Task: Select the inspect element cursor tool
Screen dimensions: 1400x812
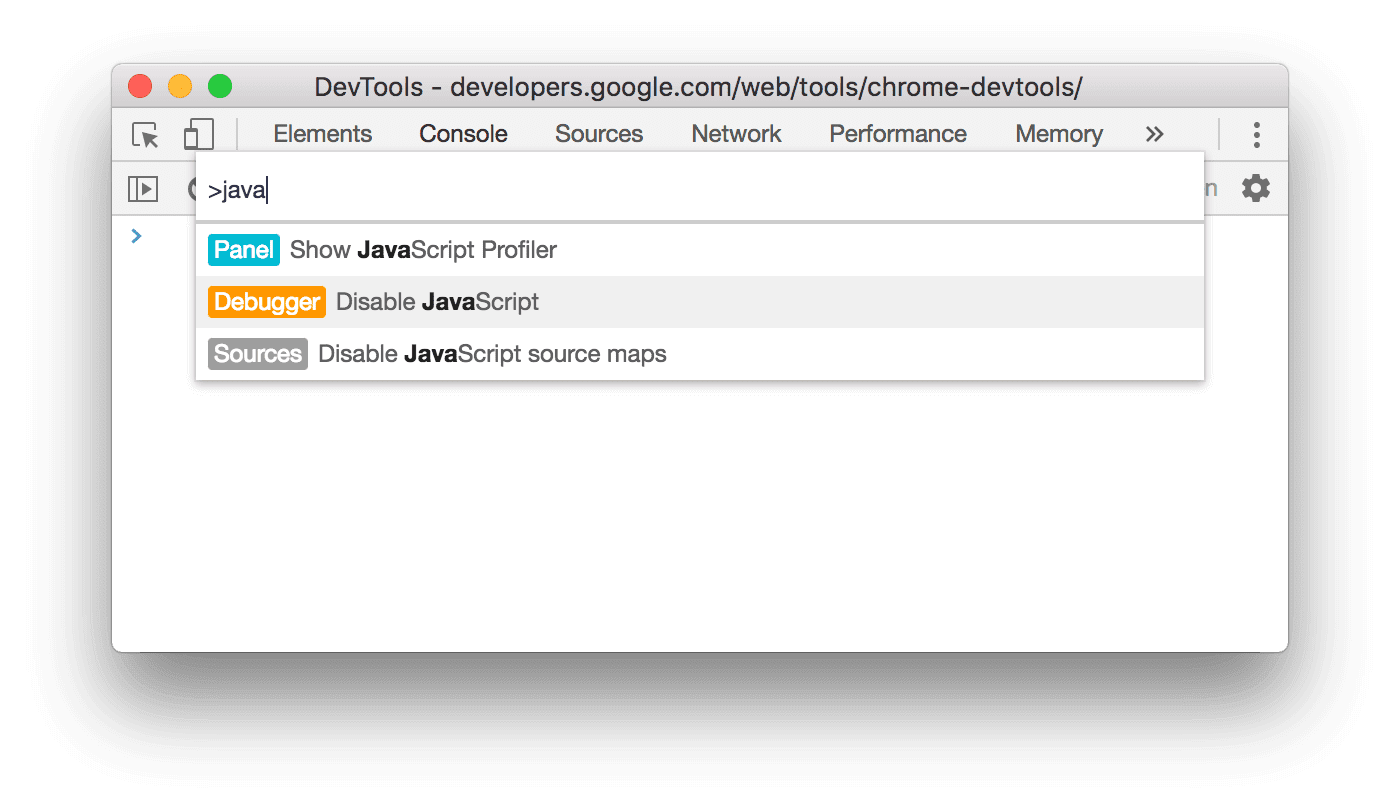Action: [x=145, y=134]
